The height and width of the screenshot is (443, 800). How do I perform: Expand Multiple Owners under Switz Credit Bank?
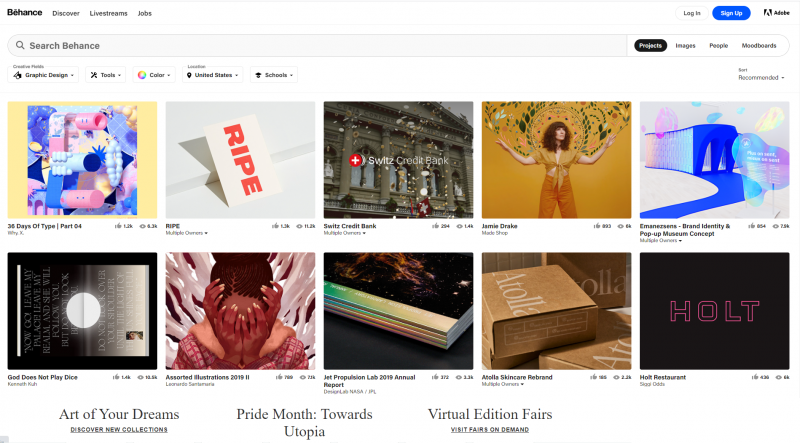[344, 233]
